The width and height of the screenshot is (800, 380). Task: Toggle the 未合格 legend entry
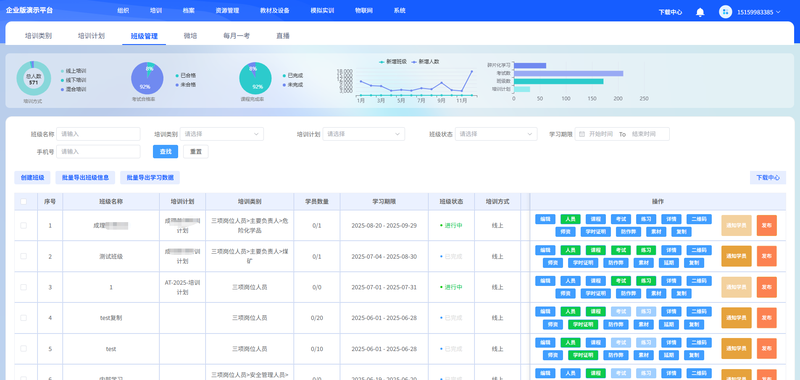185,85
